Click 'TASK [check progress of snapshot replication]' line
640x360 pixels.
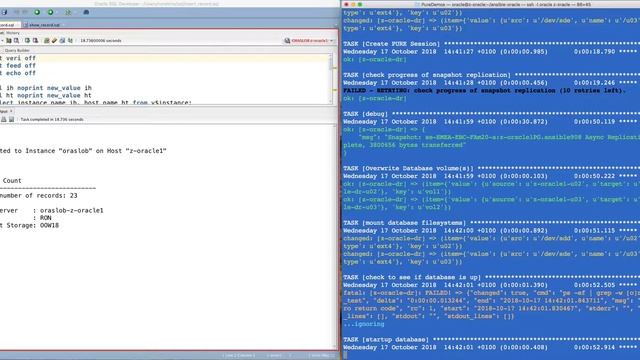point(427,75)
